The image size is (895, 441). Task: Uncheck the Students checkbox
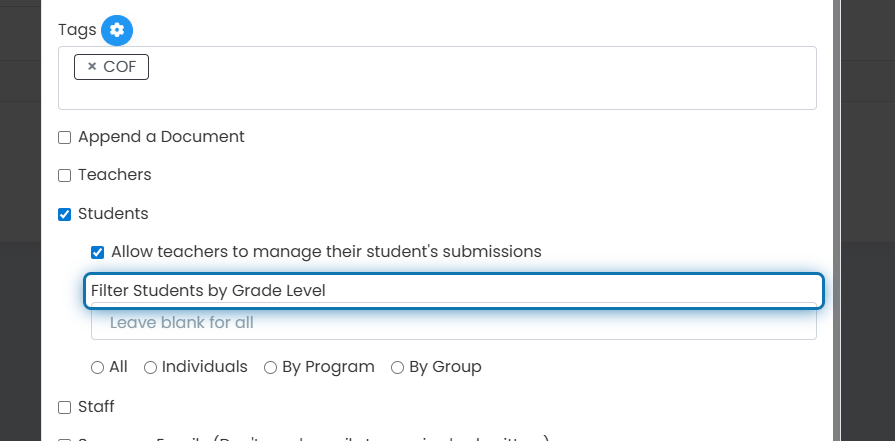point(64,215)
